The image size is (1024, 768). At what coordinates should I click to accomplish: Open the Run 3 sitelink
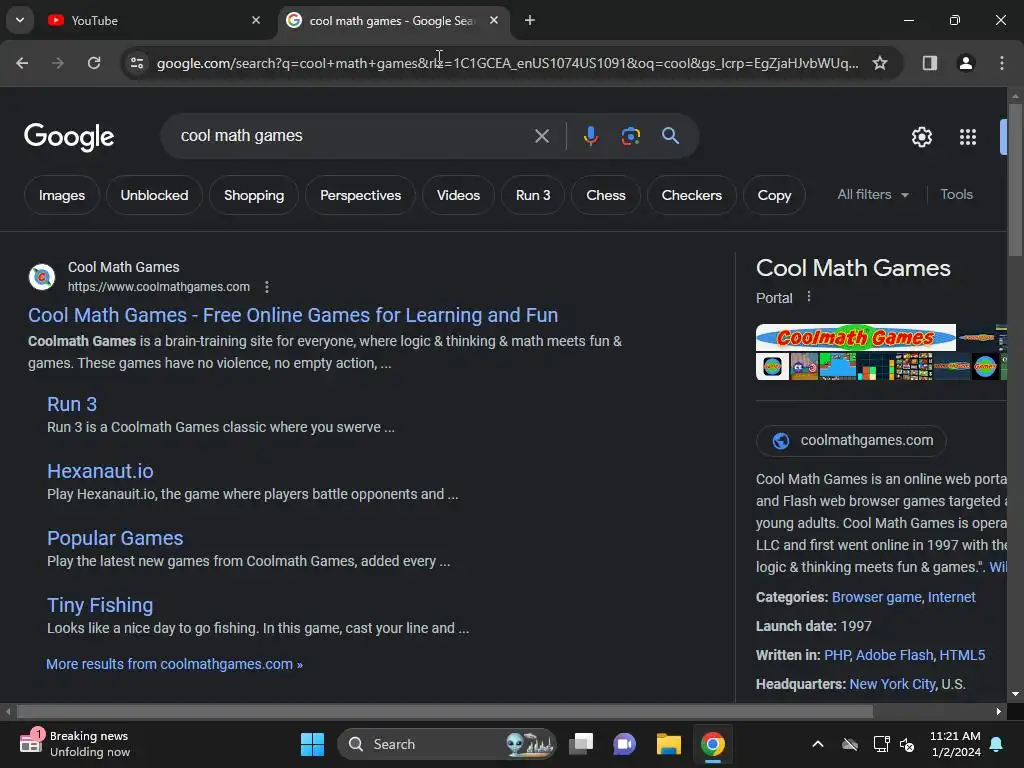pos(72,404)
